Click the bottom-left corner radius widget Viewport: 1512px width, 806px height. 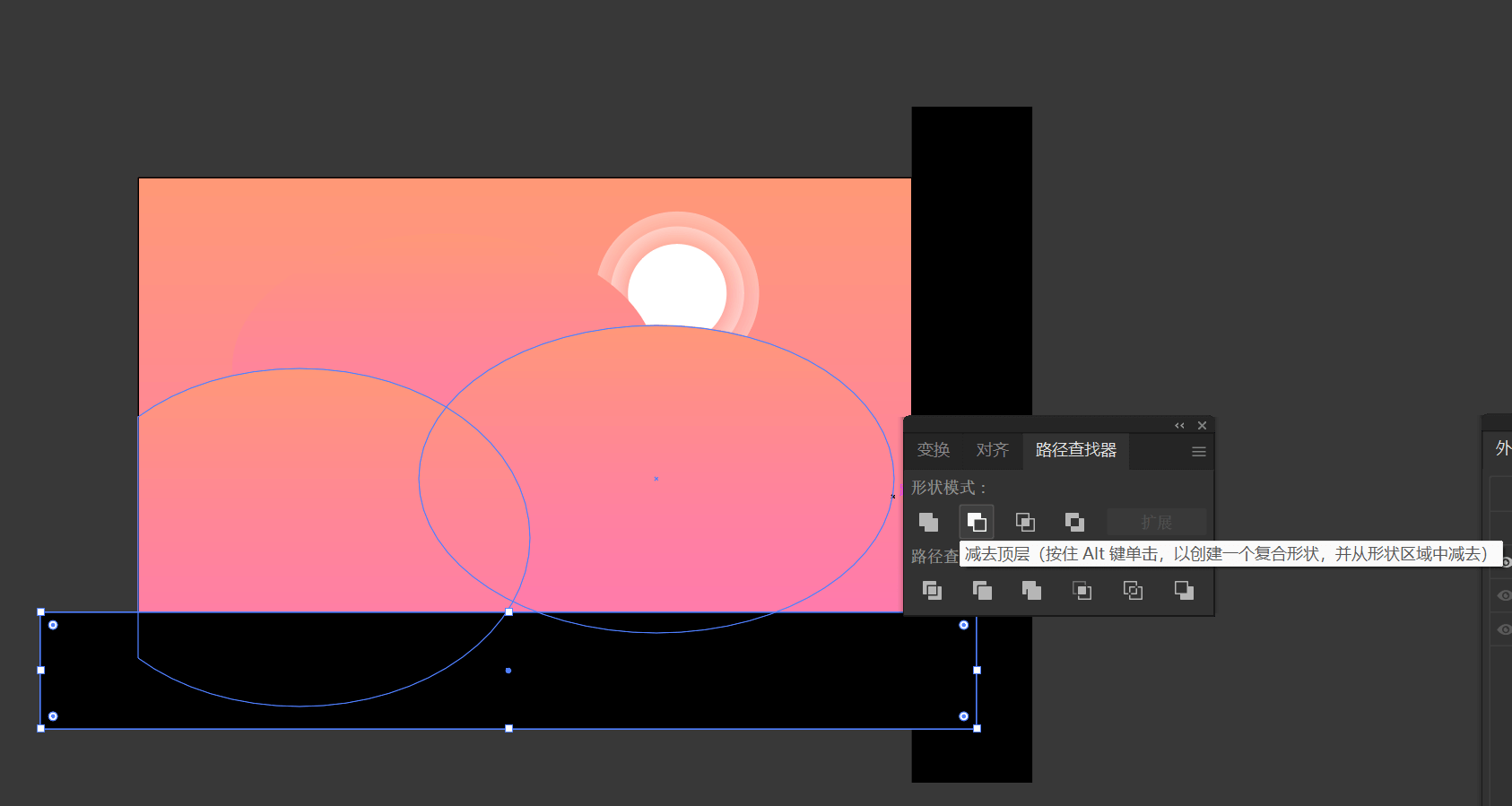click(x=53, y=716)
